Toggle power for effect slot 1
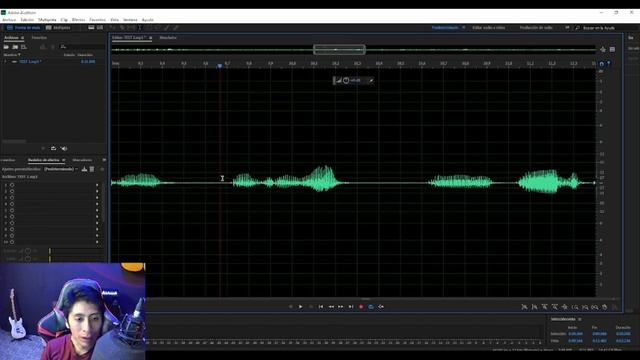 12,185
